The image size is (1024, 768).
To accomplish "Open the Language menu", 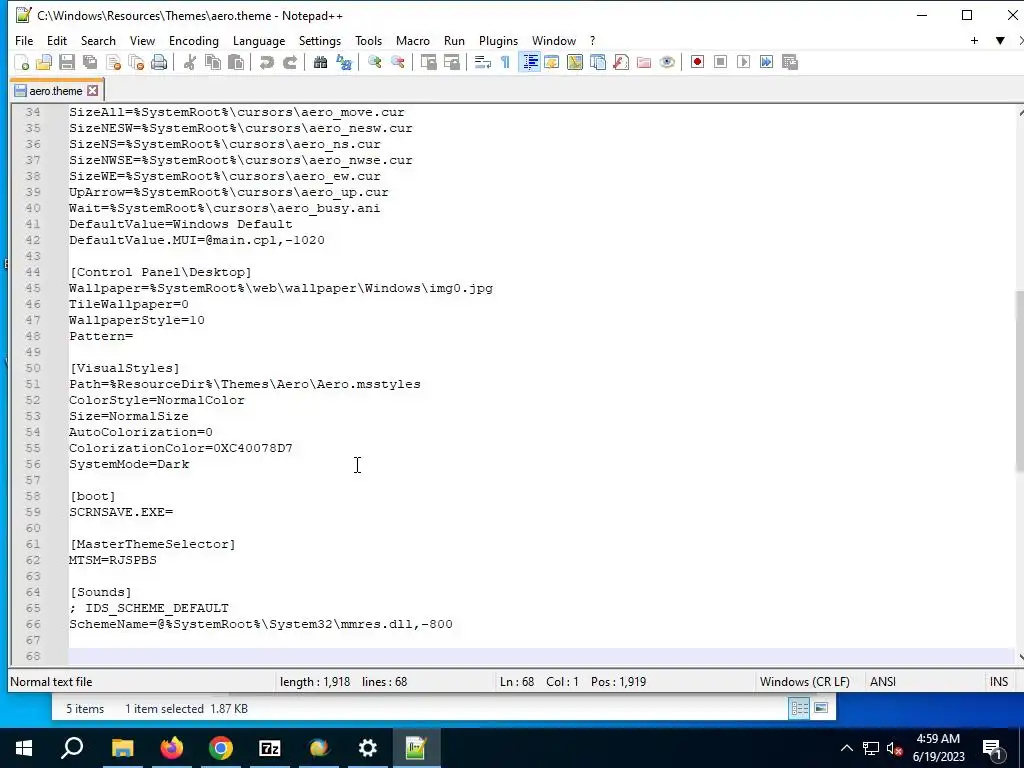I will coord(259,40).
